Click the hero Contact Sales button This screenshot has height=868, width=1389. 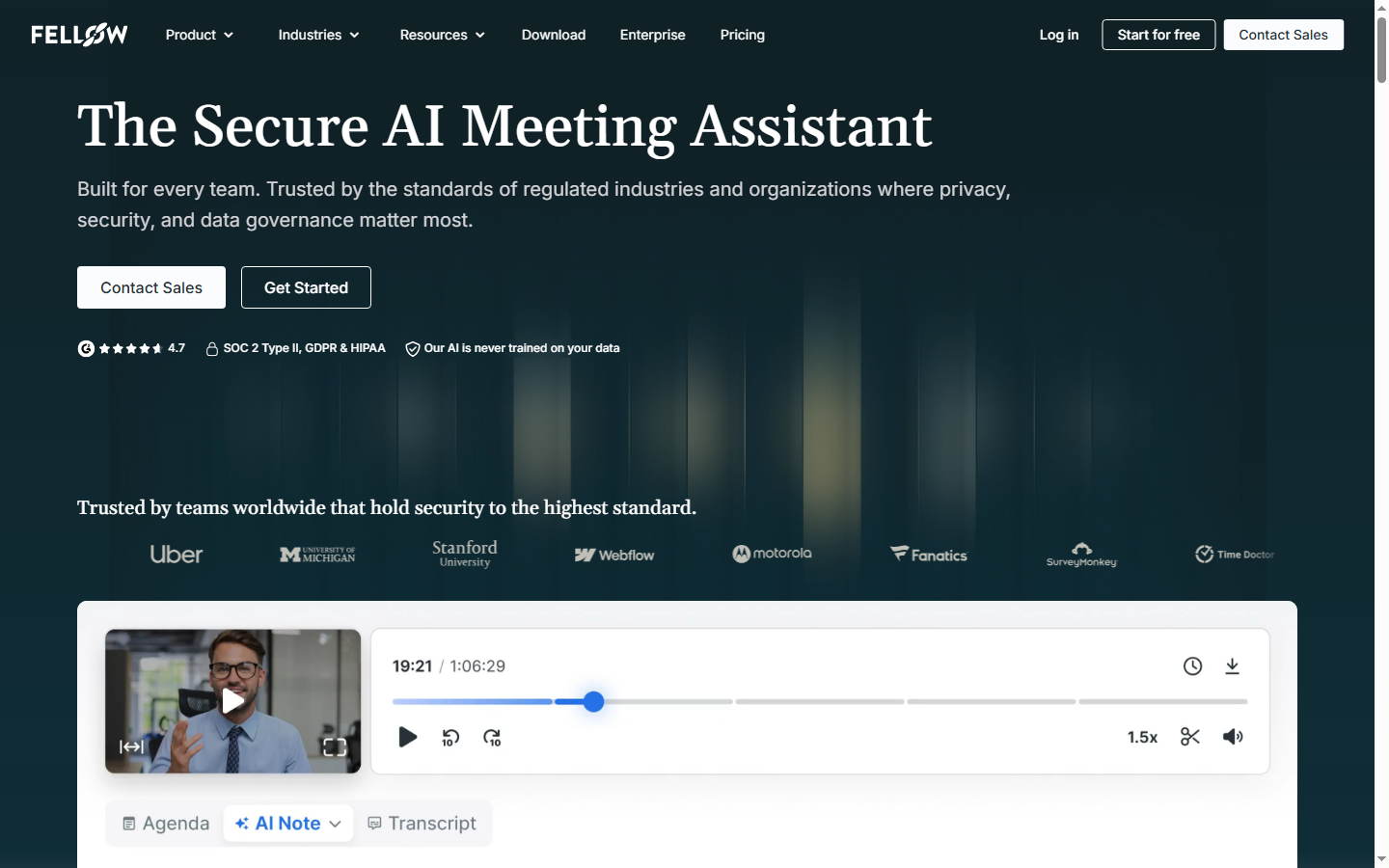pyautogui.click(x=151, y=287)
